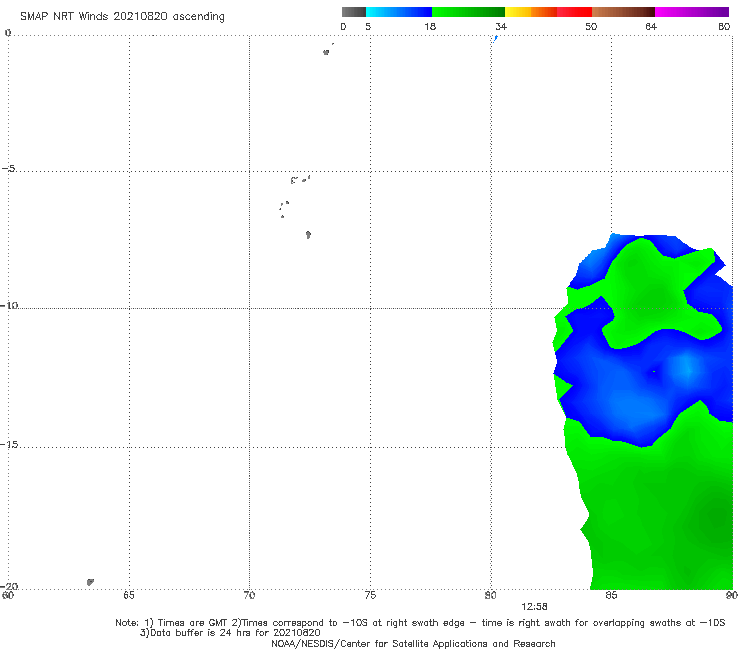Click the small island marker near 63E, 20S
Screen dimensions: 740x650
pos(90,582)
